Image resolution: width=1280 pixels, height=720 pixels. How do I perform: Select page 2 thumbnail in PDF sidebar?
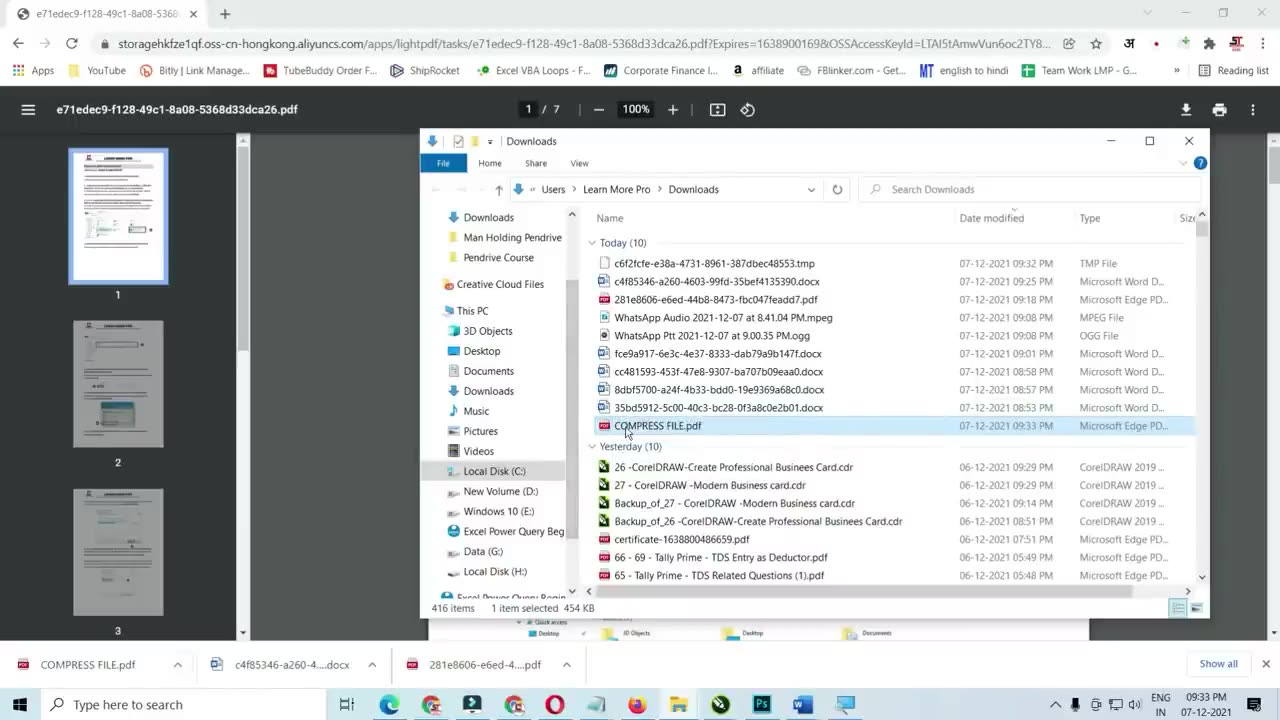tap(118, 384)
